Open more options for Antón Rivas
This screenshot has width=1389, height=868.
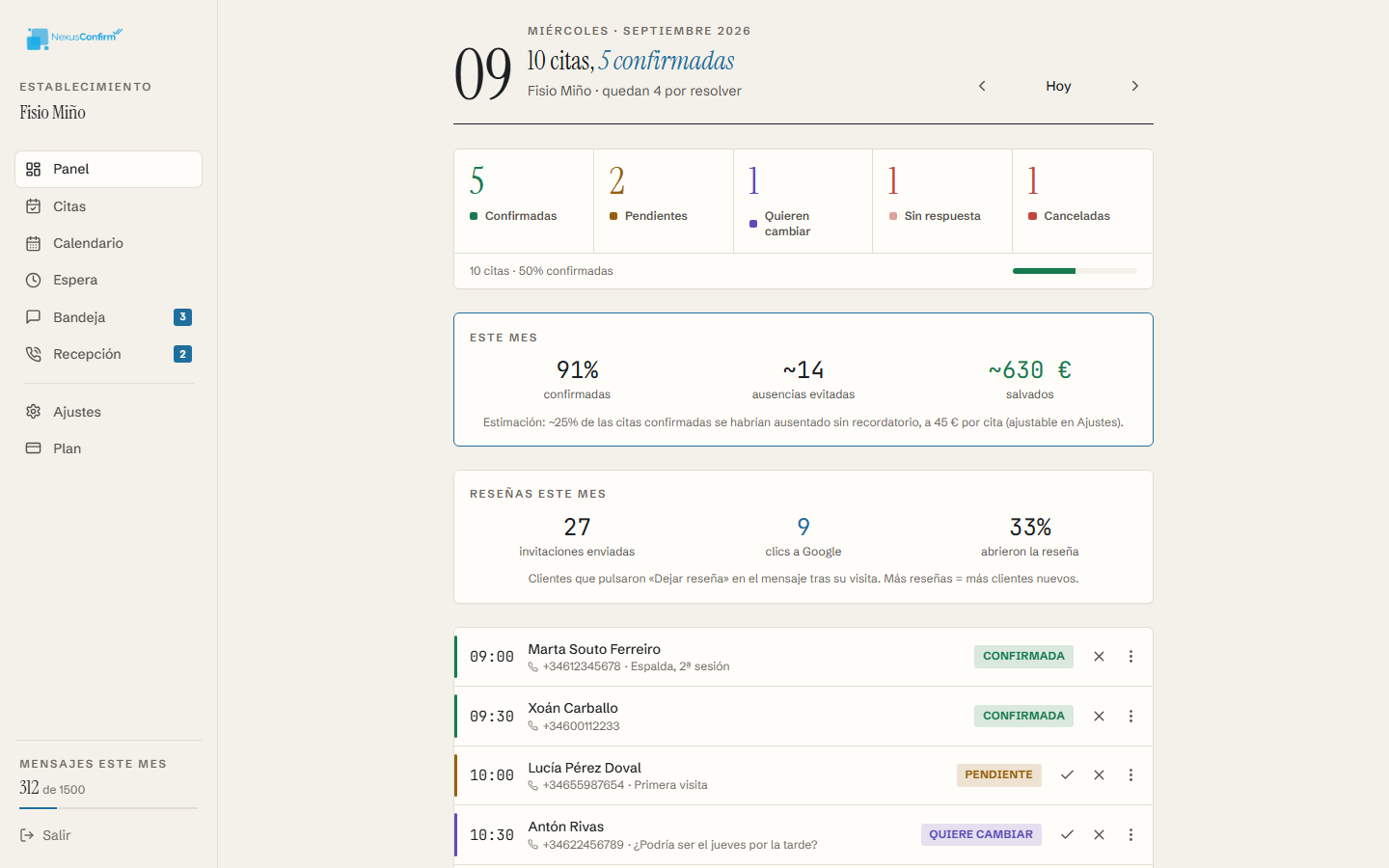[x=1130, y=835]
